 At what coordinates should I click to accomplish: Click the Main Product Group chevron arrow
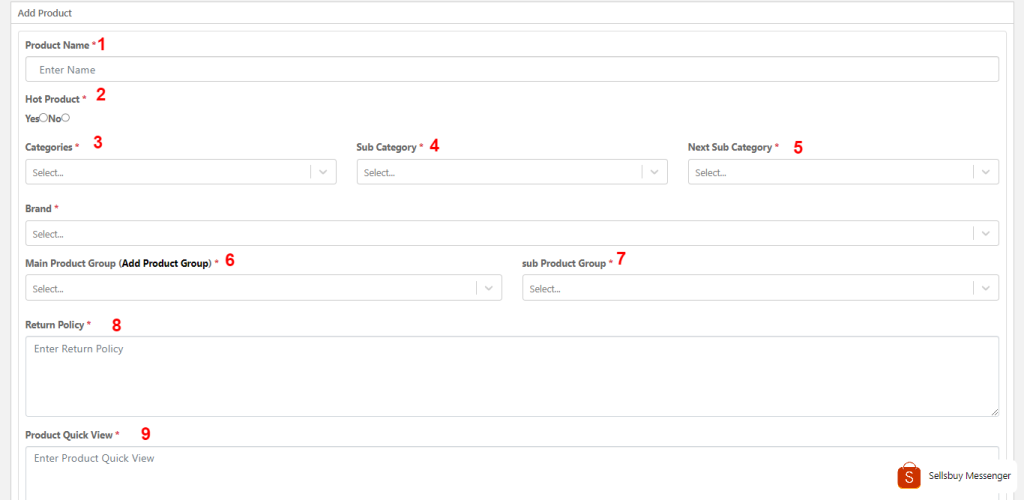[488, 288]
